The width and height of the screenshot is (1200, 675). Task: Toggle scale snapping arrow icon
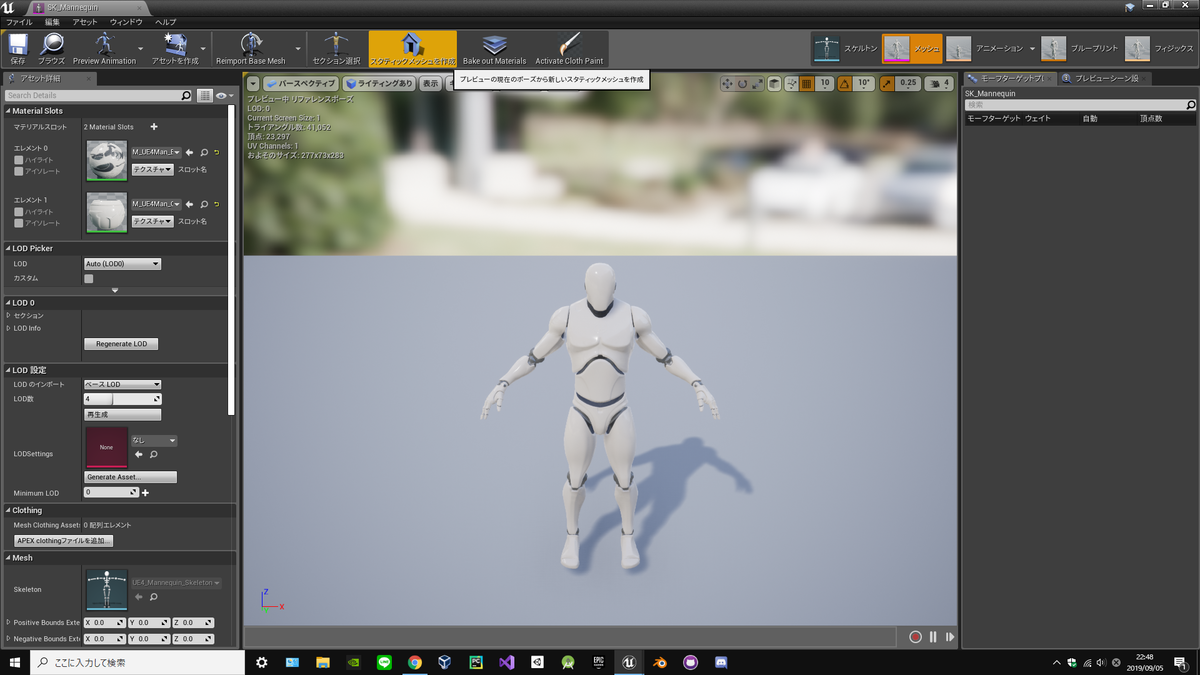coord(886,84)
